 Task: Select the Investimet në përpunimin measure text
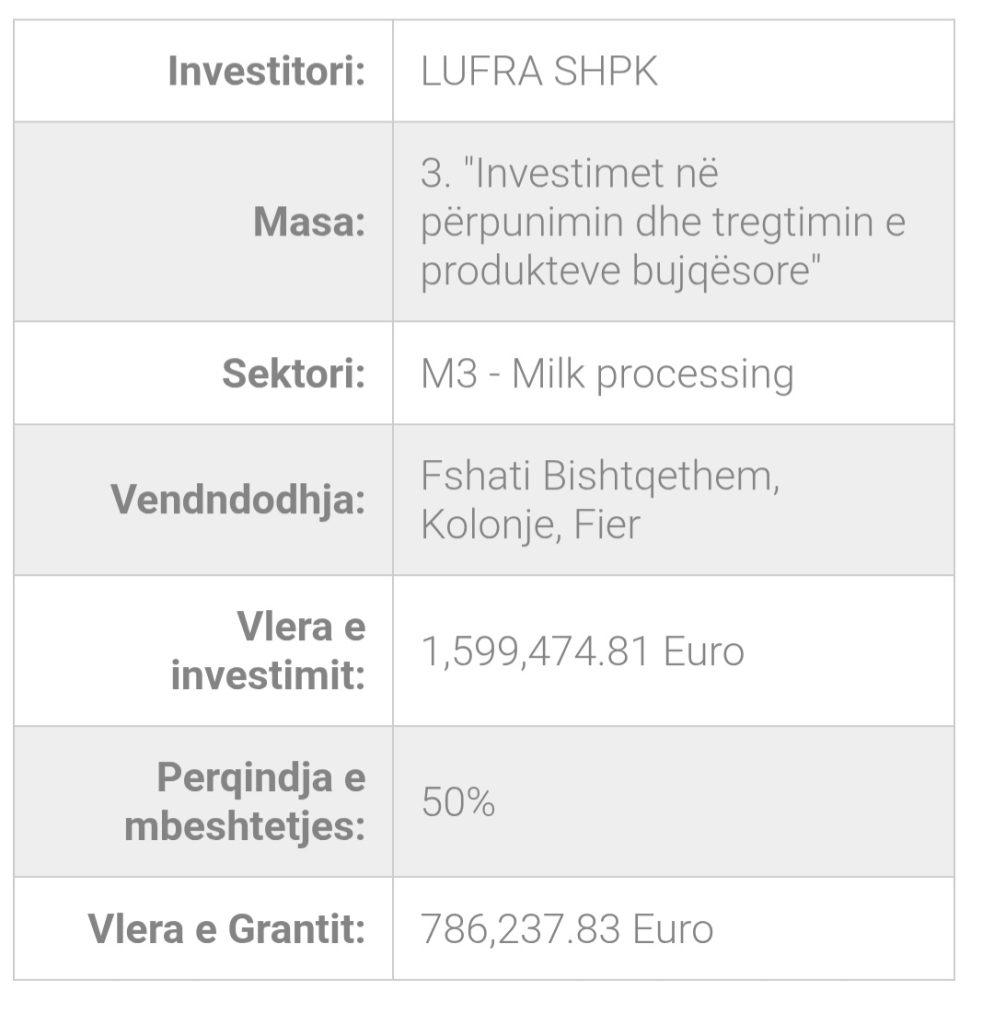[x=662, y=222]
